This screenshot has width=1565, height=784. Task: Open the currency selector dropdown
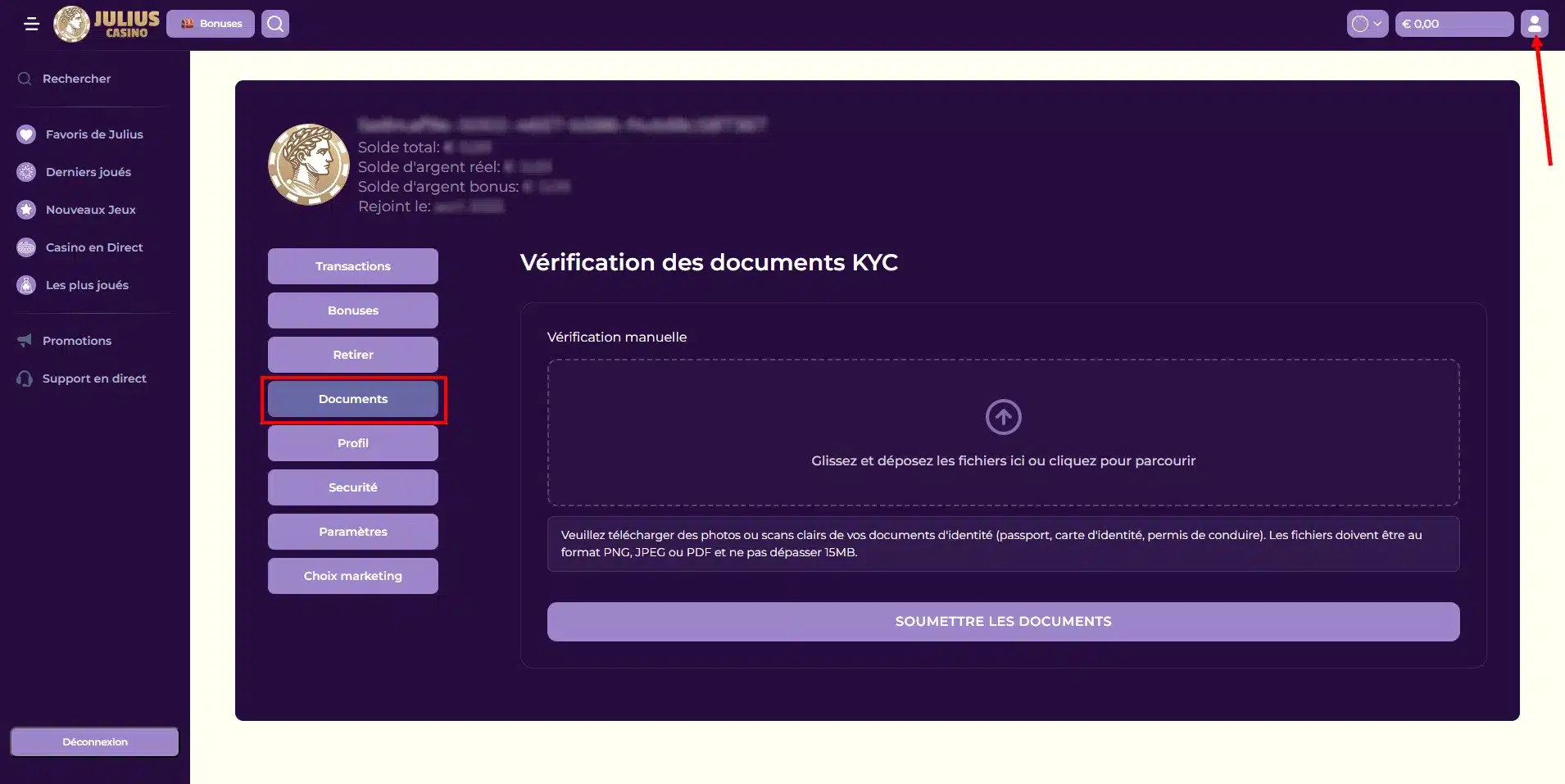tap(1366, 23)
